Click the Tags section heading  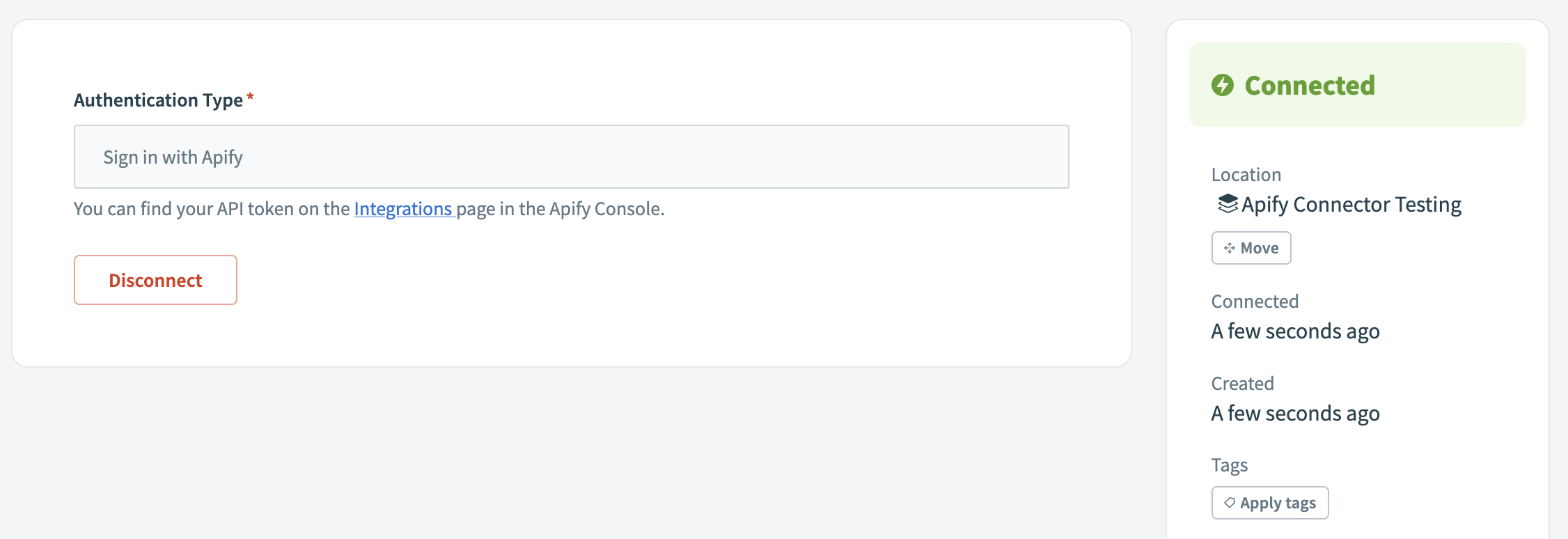click(x=1229, y=464)
